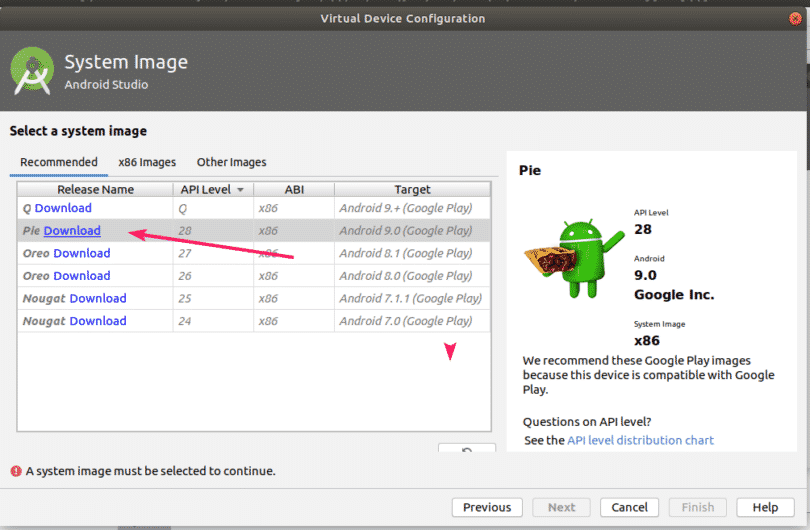The width and height of the screenshot is (810, 530).
Task: Click the Next button
Action: coord(562,507)
